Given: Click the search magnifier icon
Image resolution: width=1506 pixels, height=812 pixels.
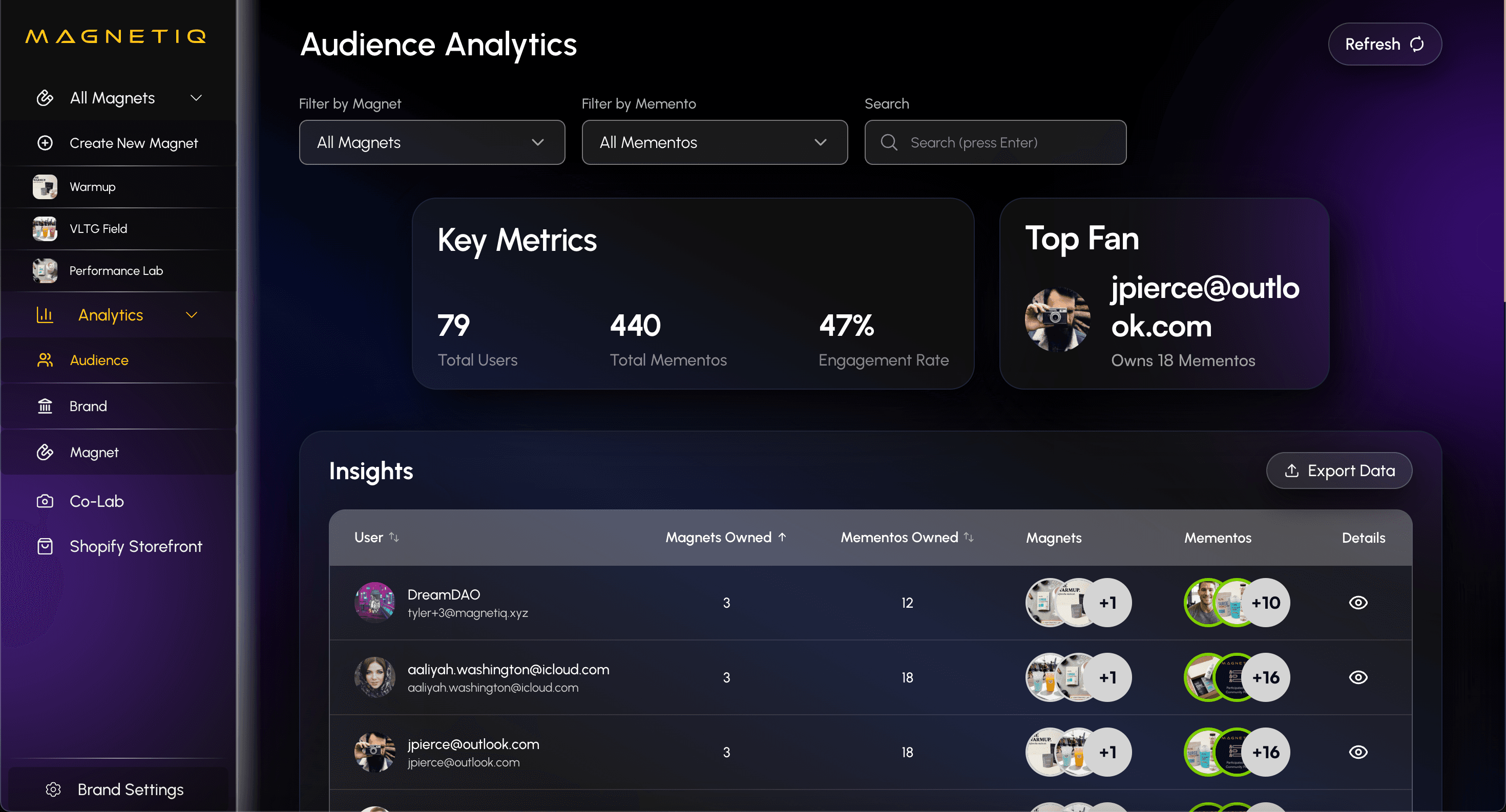Looking at the screenshot, I should [889, 142].
